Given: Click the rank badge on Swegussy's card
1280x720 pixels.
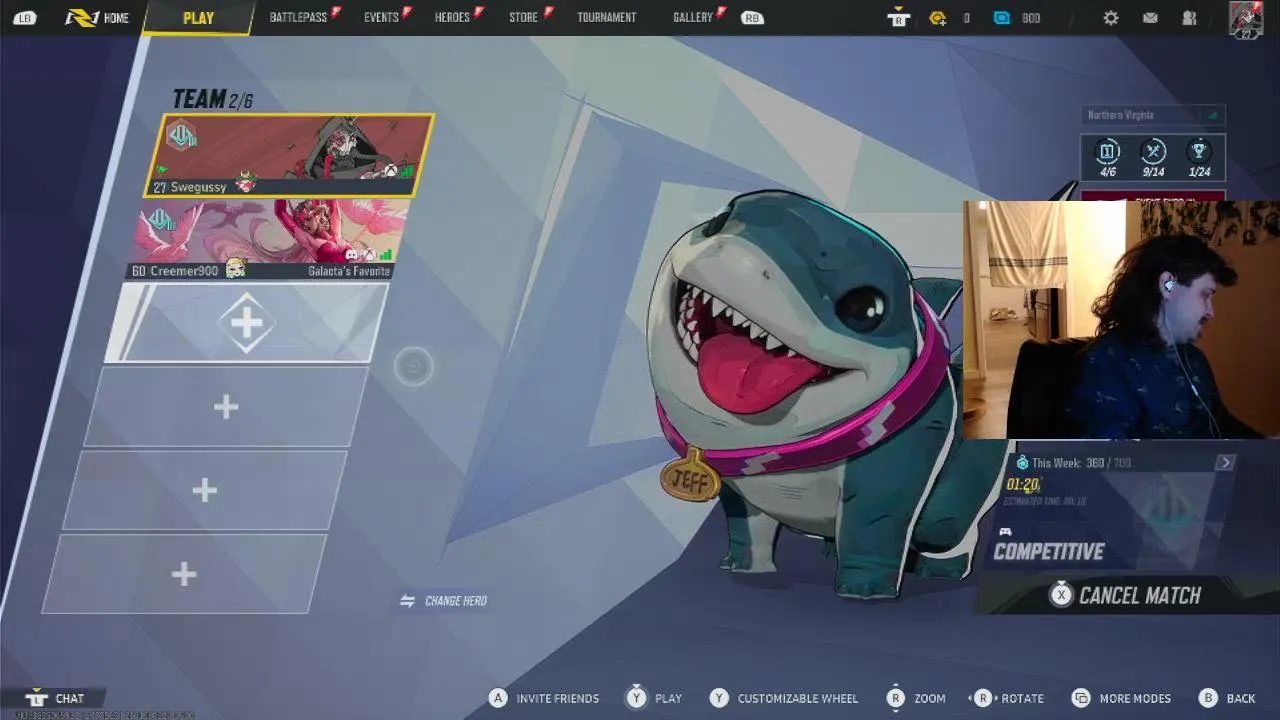Looking at the screenshot, I should pyautogui.click(x=182, y=137).
